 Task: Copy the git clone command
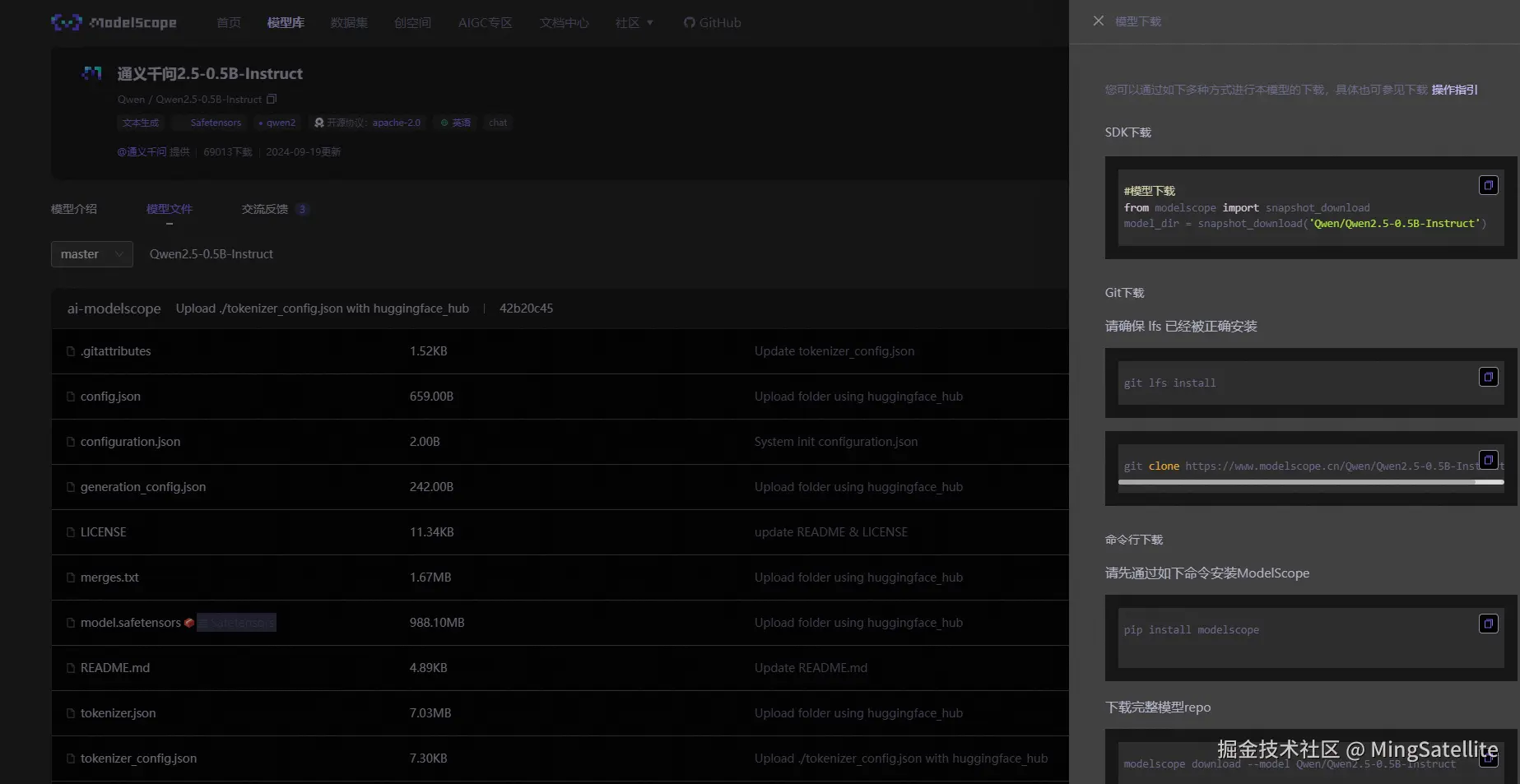tap(1489, 459)
